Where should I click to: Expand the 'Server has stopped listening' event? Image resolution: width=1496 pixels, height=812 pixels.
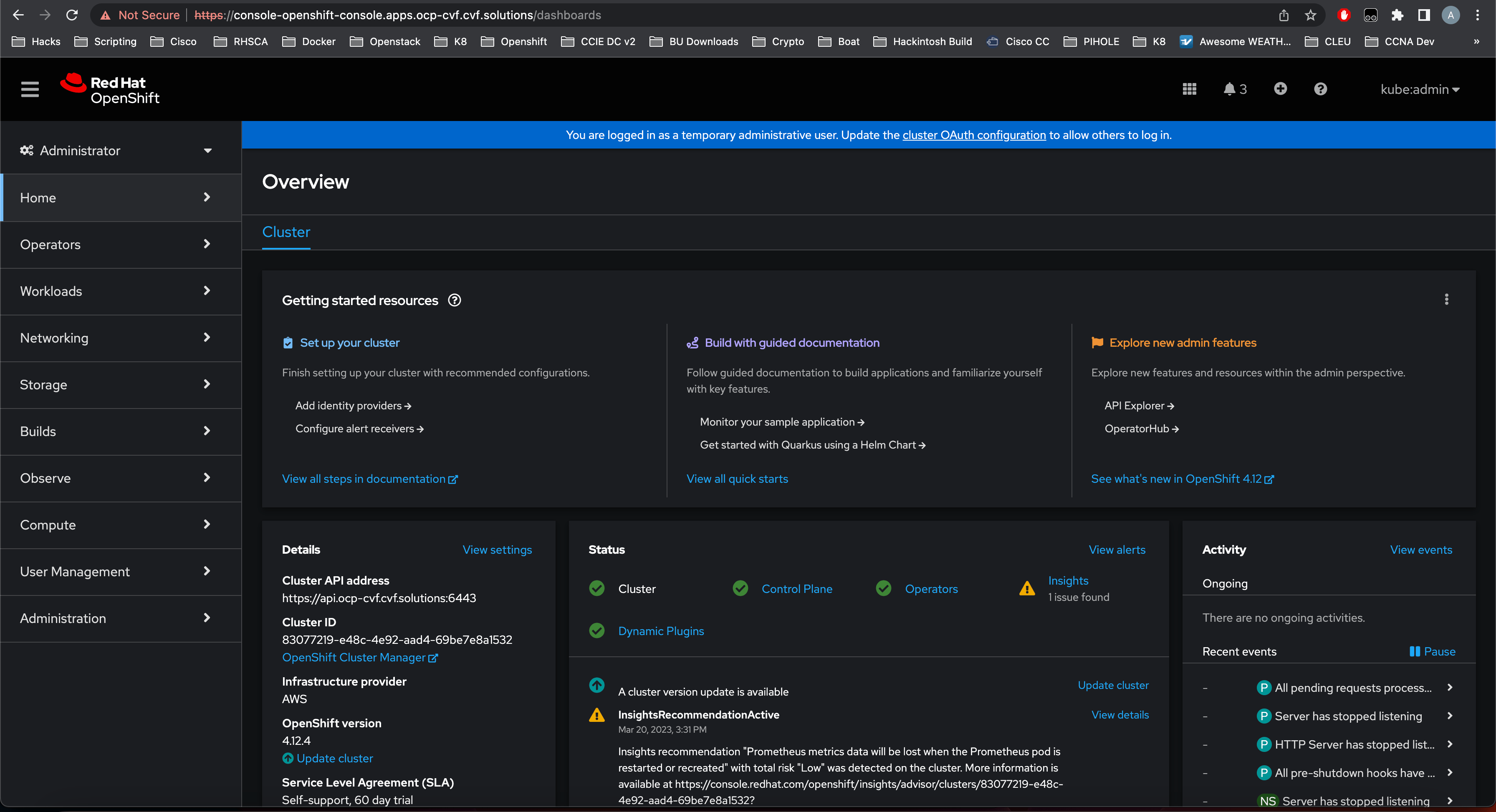tap(1450, 716)
